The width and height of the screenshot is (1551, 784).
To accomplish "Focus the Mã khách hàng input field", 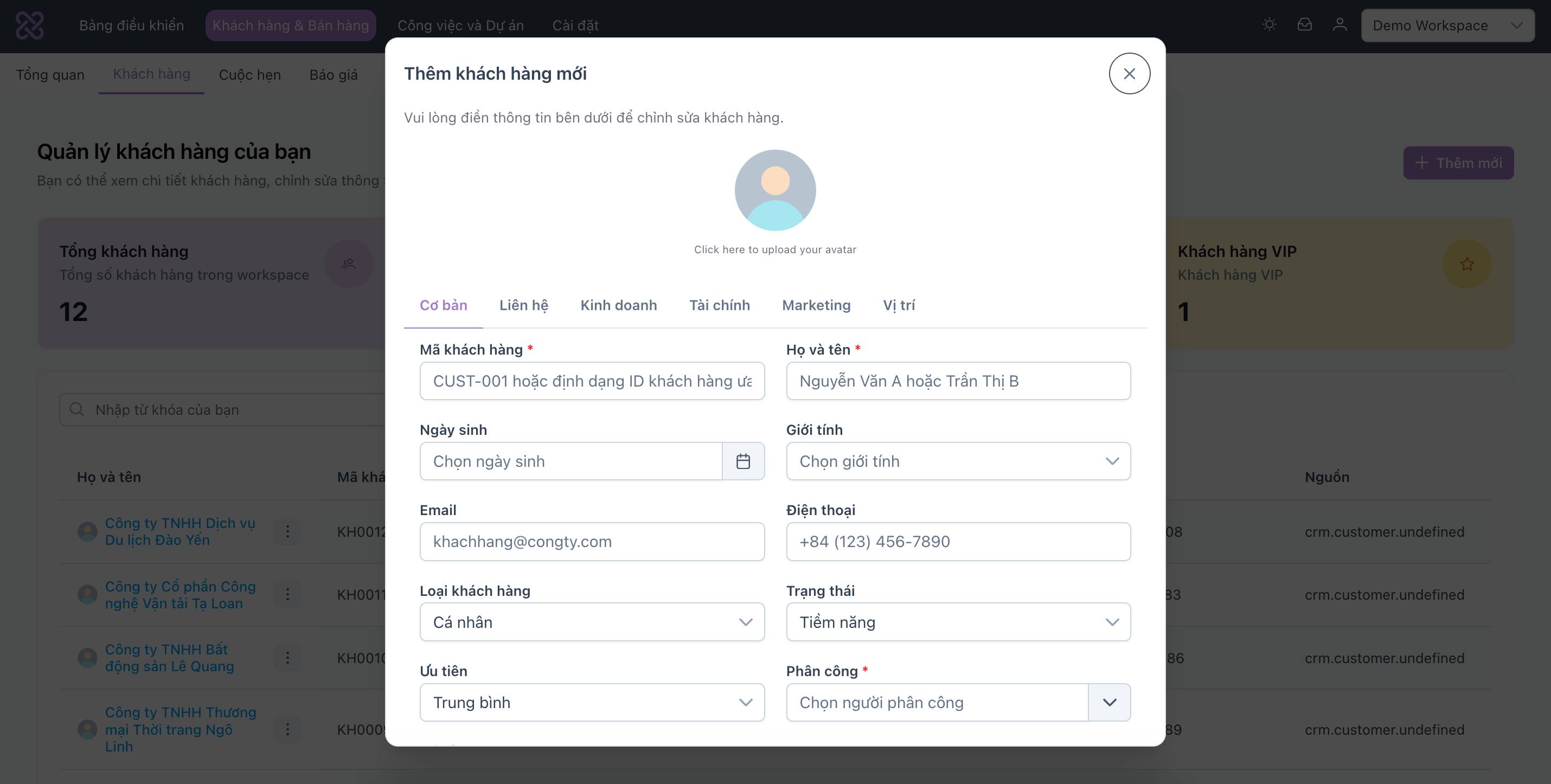I will coord(592,381).
